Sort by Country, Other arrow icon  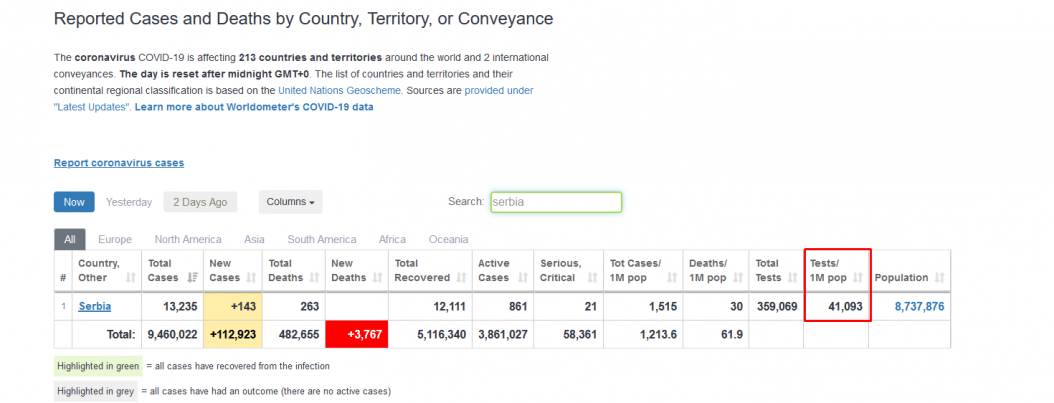tap(130, 277)
